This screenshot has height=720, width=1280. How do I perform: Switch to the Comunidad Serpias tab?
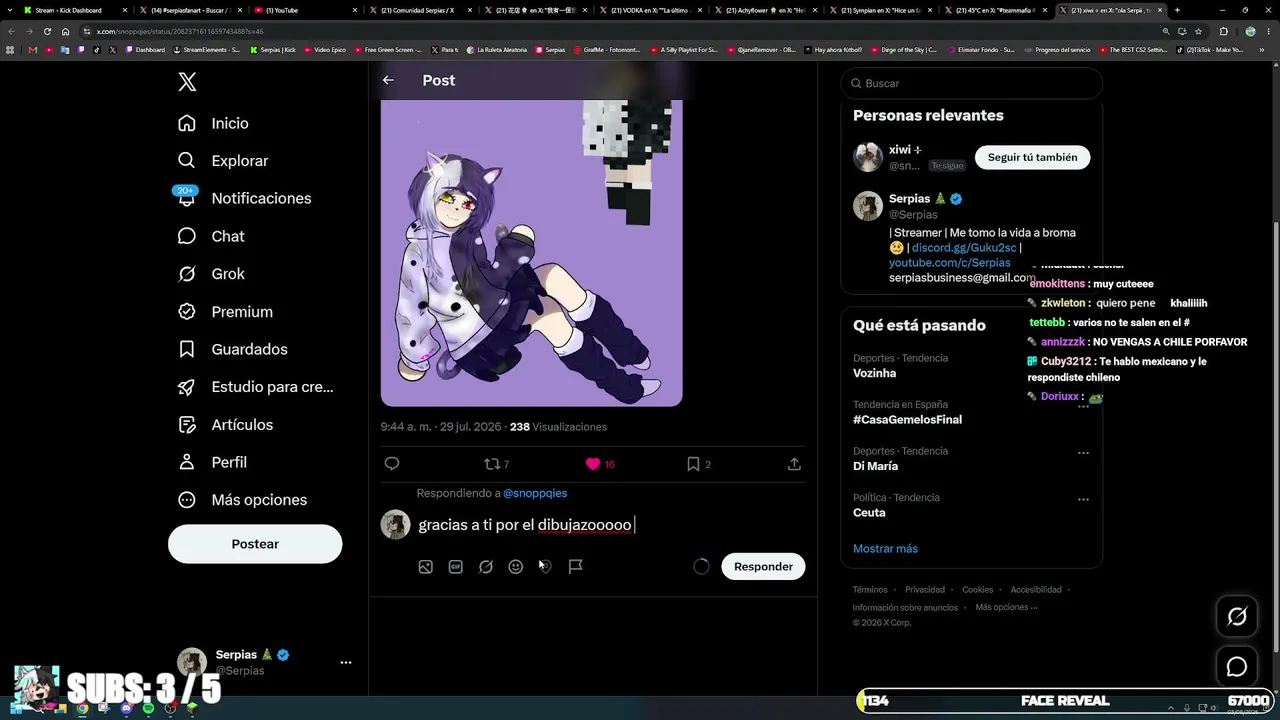click(x=421, y=10)
